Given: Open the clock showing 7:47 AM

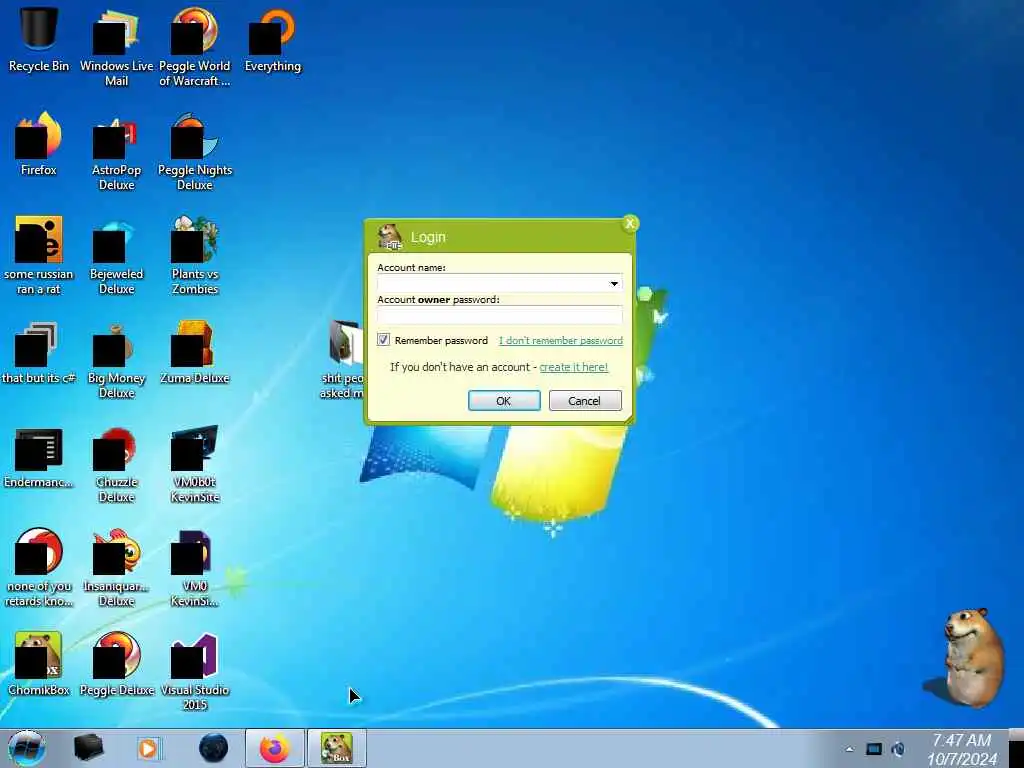Looking at the screenshot, I should 962,749.
